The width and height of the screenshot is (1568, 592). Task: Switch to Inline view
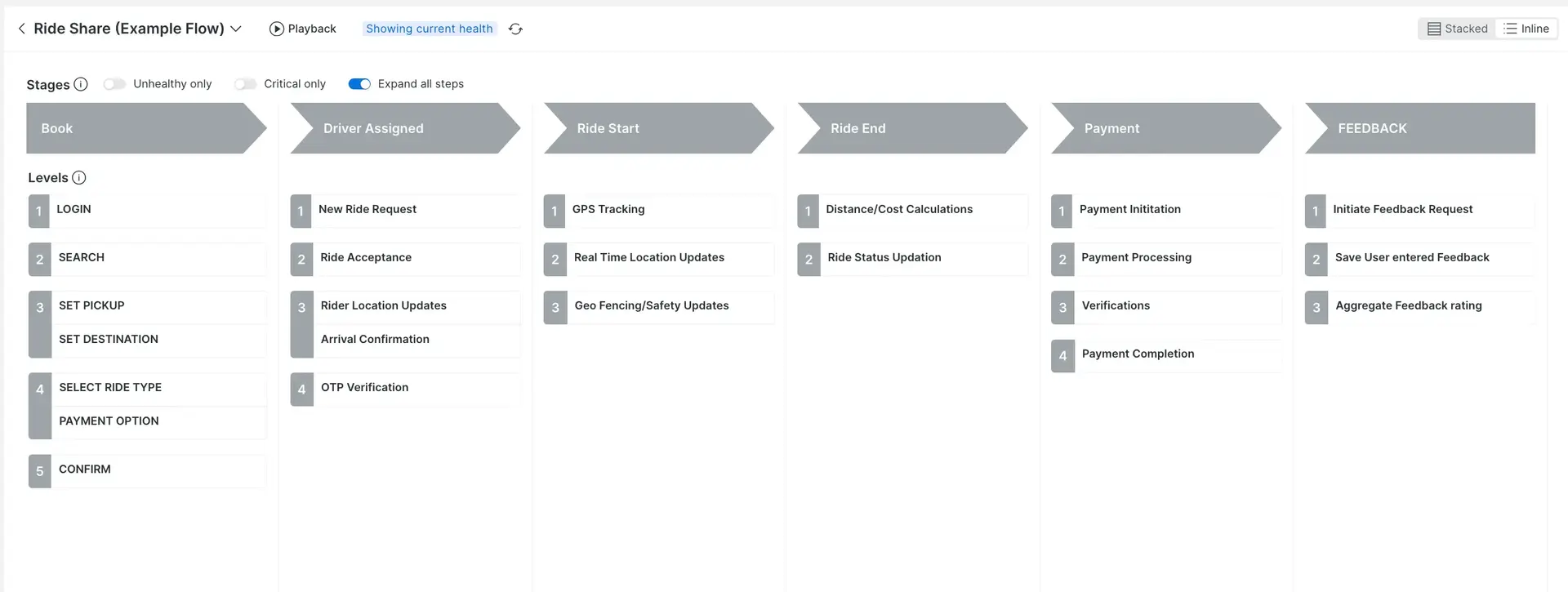(1526, 29)
